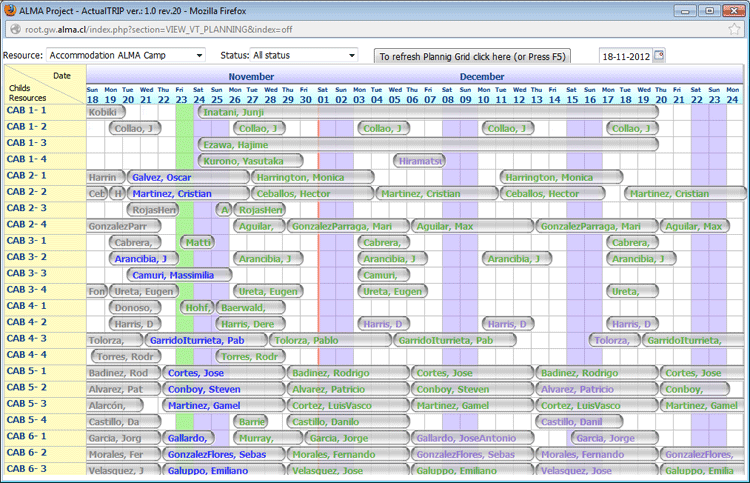Screen dimensions: 750x483
Task: Open the calendar date picker icon
Action: click(x=659, y=55)
